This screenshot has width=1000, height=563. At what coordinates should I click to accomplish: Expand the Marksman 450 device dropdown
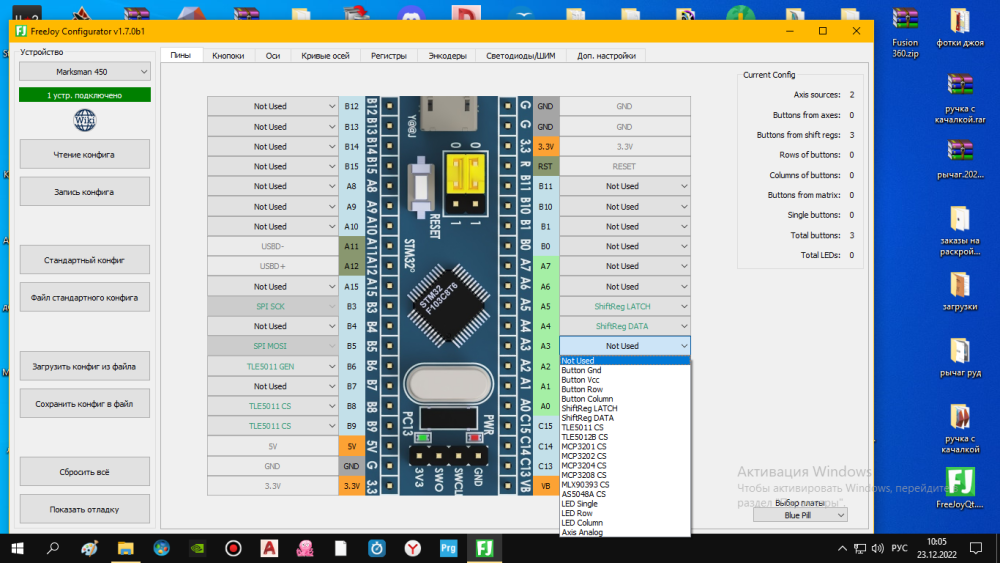(x=85, y=72)
